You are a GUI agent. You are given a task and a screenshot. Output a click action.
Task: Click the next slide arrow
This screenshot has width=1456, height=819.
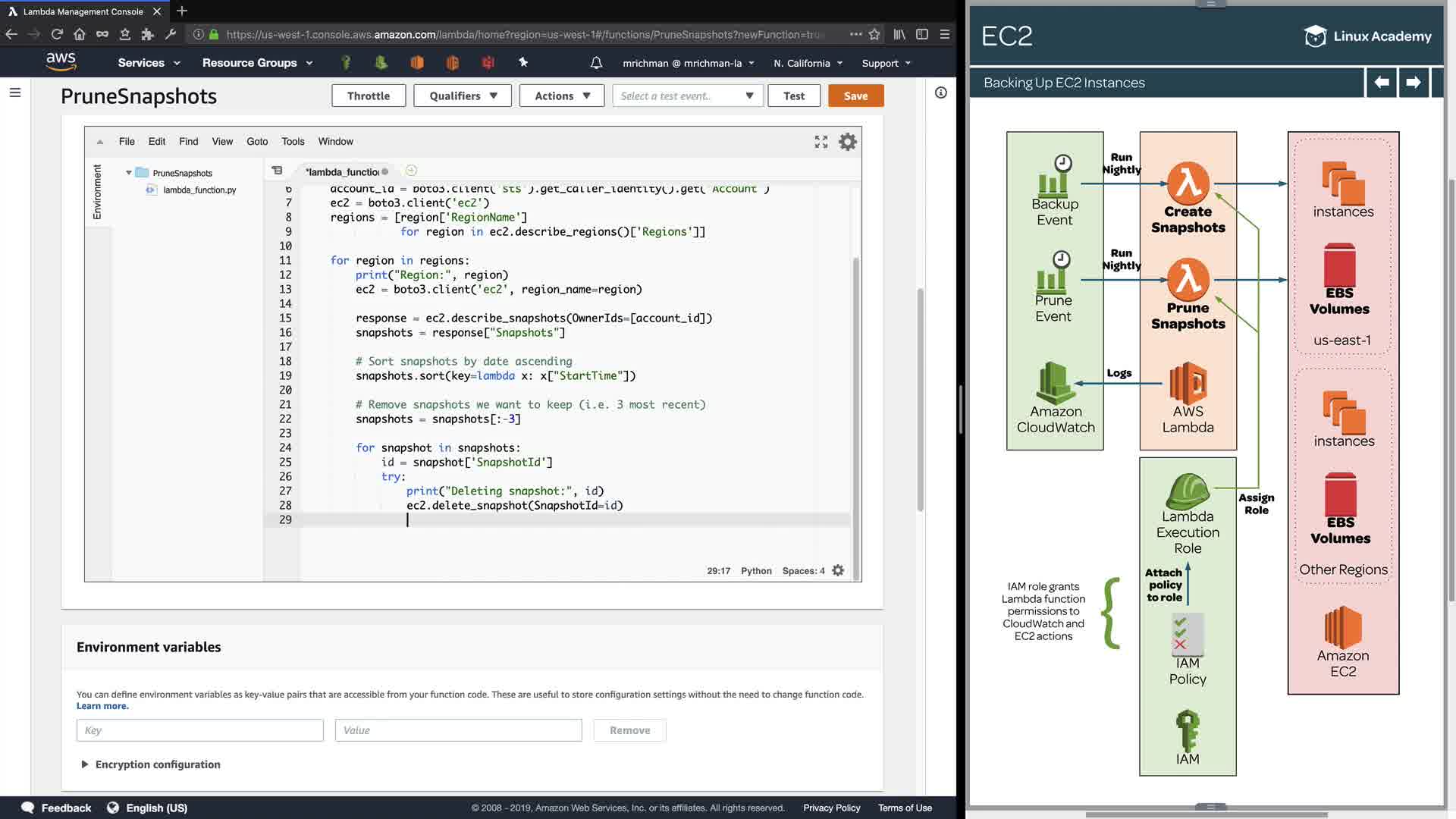tap(1413, 82)
